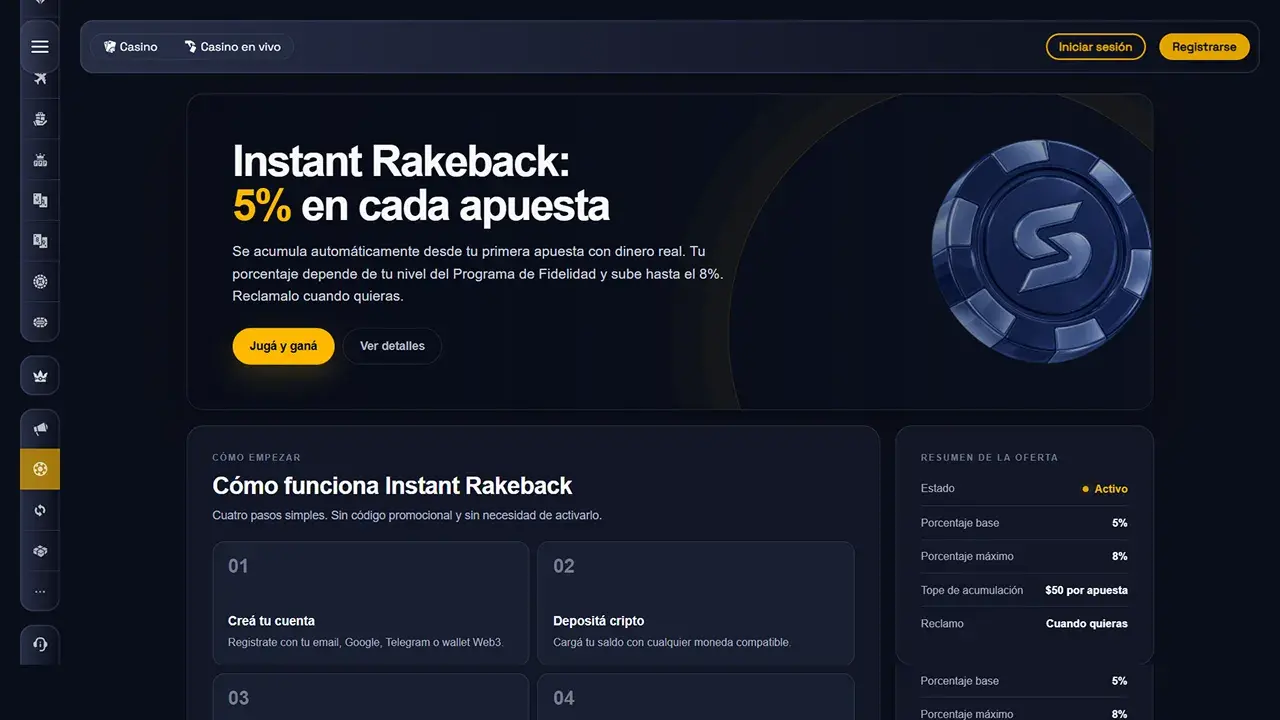Open the headset support icon

pyautogui.click(x=40, y=645)
